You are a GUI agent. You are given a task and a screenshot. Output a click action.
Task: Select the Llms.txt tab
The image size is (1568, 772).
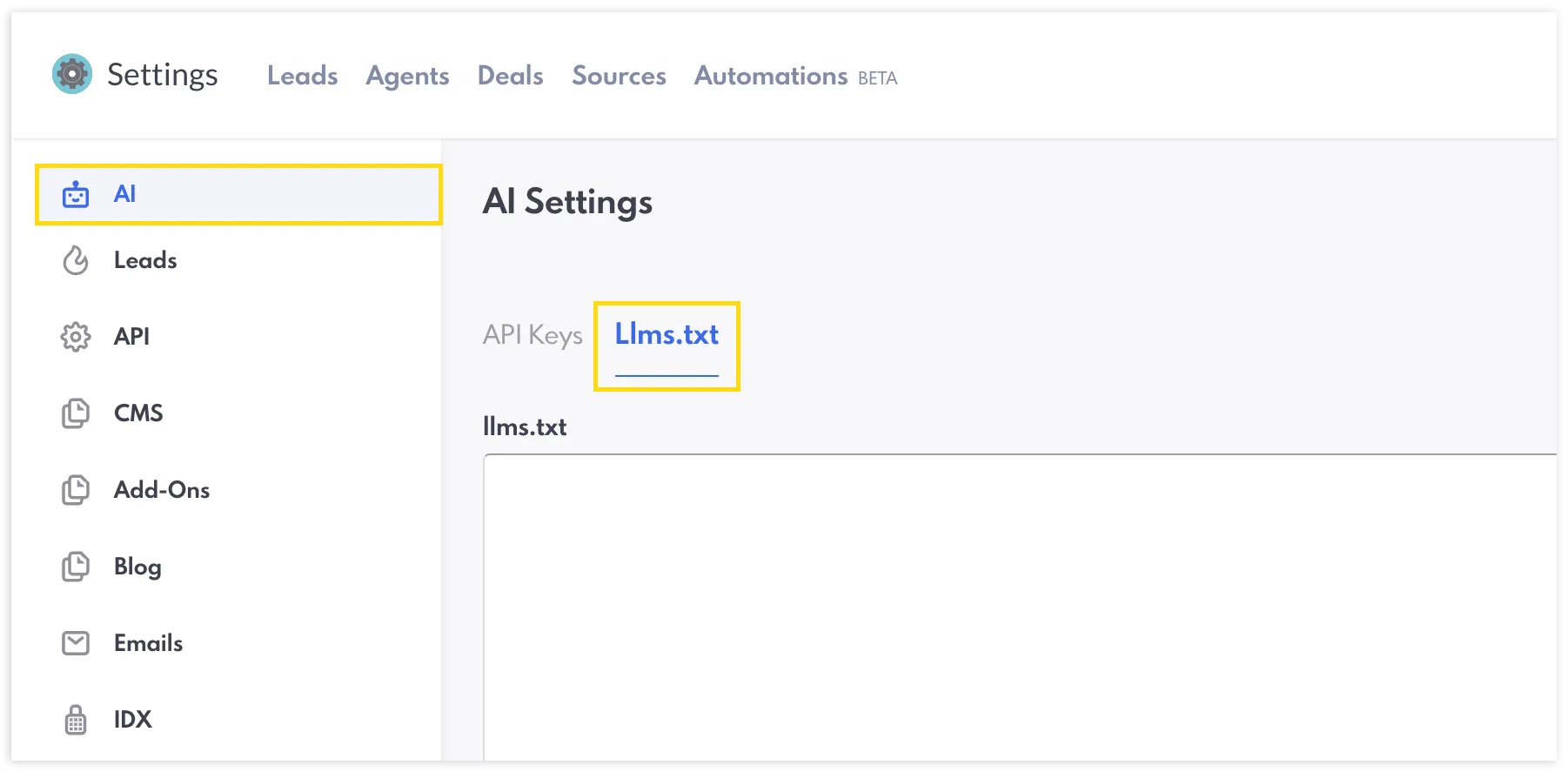point(667,335)
